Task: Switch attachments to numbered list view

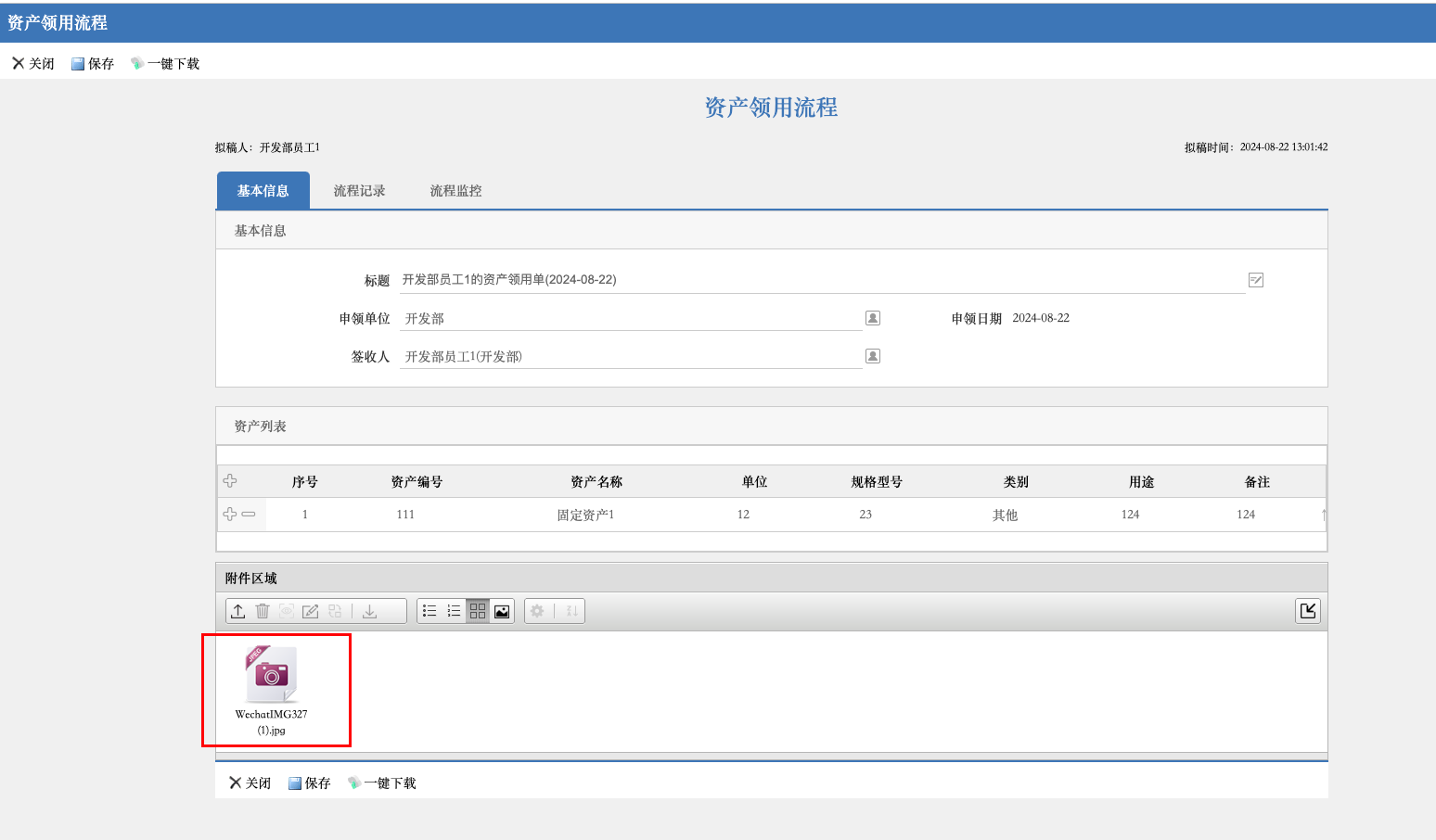Action: click(454, 611)
